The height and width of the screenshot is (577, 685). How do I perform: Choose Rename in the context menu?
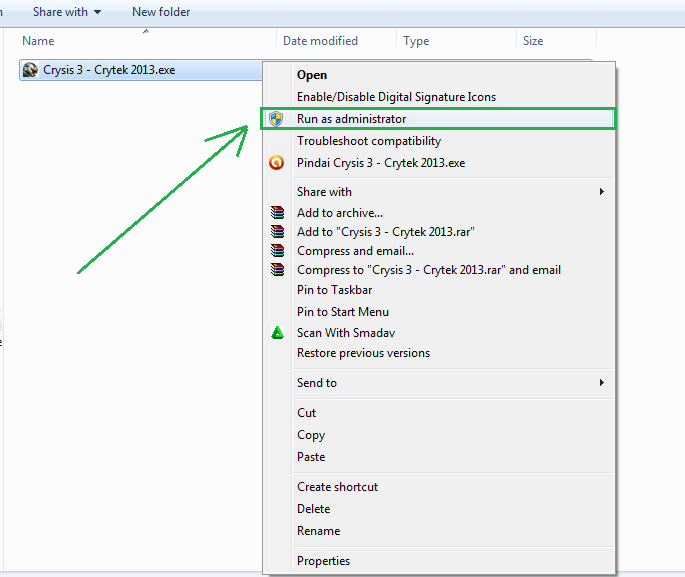coord(439,531)
